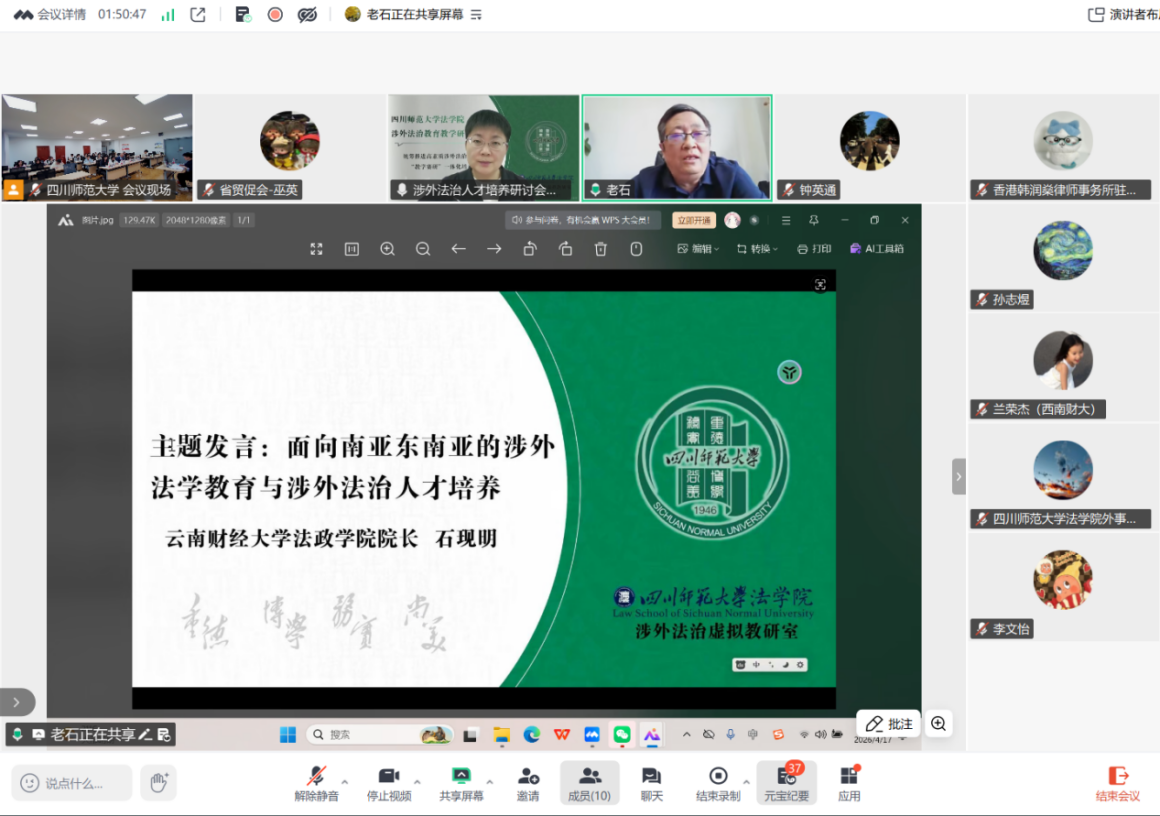Open 元宝纪要 meeting notes

(786, 783)
